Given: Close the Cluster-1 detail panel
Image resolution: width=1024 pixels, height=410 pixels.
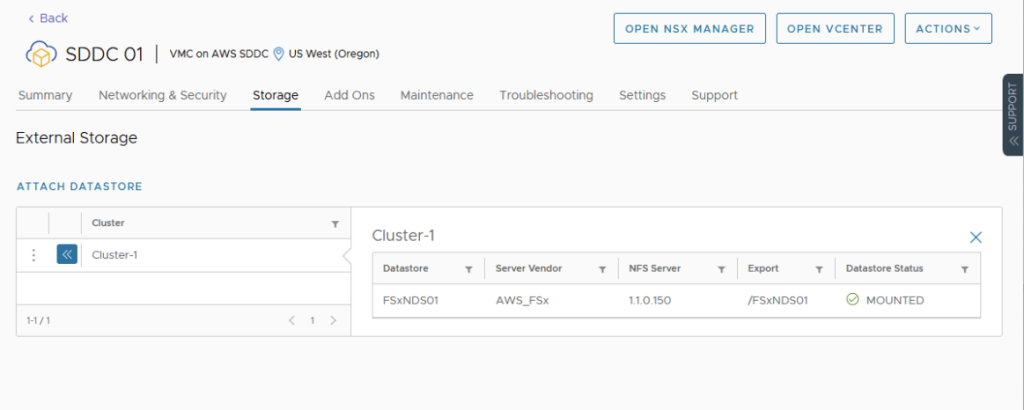Looking at the screenshot, I should pyautogui.click(x=976, y=238).
